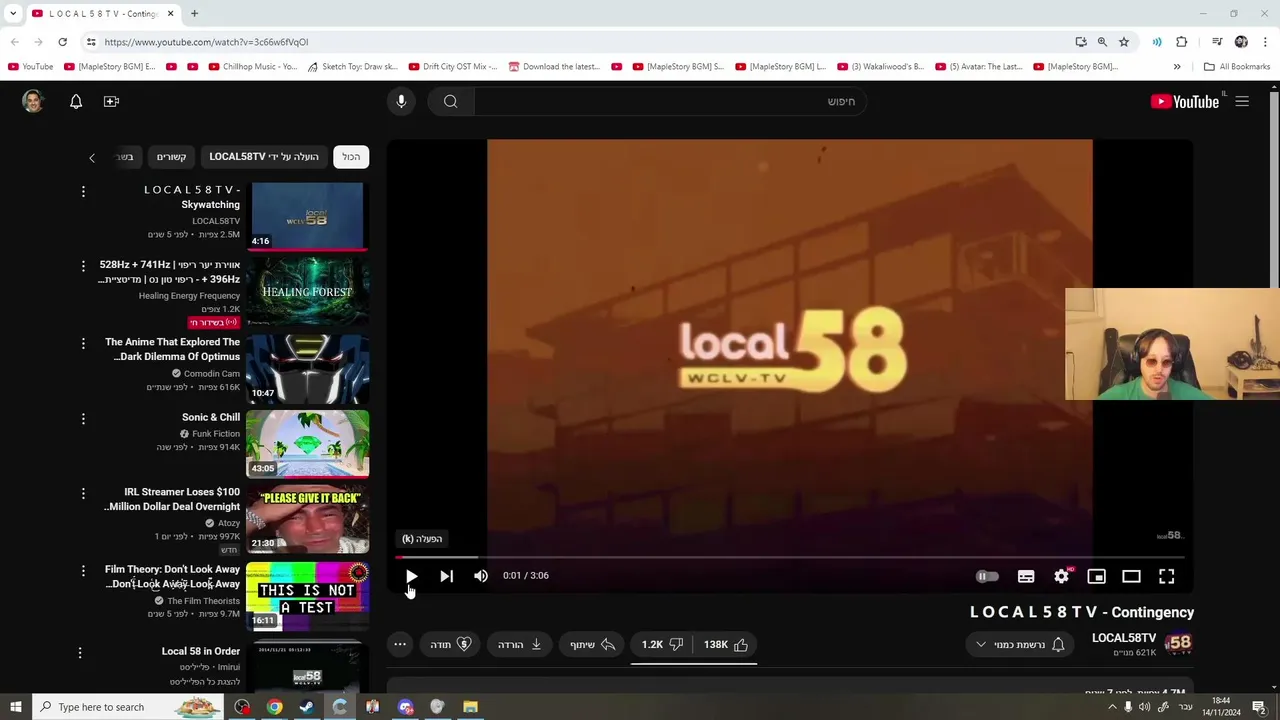The height and width of the screenshot is (720, 1280).
Task: Open options for Local 58 in Order
Action: (x=80, y=652)
